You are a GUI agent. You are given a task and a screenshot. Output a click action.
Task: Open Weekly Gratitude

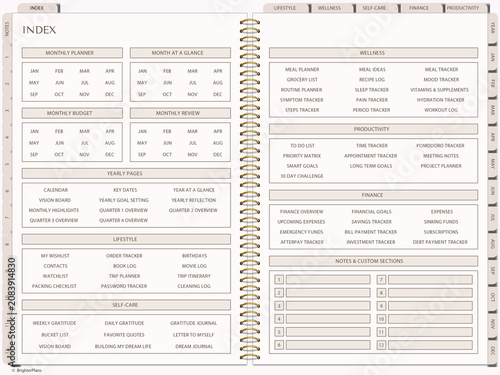coord(54,323)
